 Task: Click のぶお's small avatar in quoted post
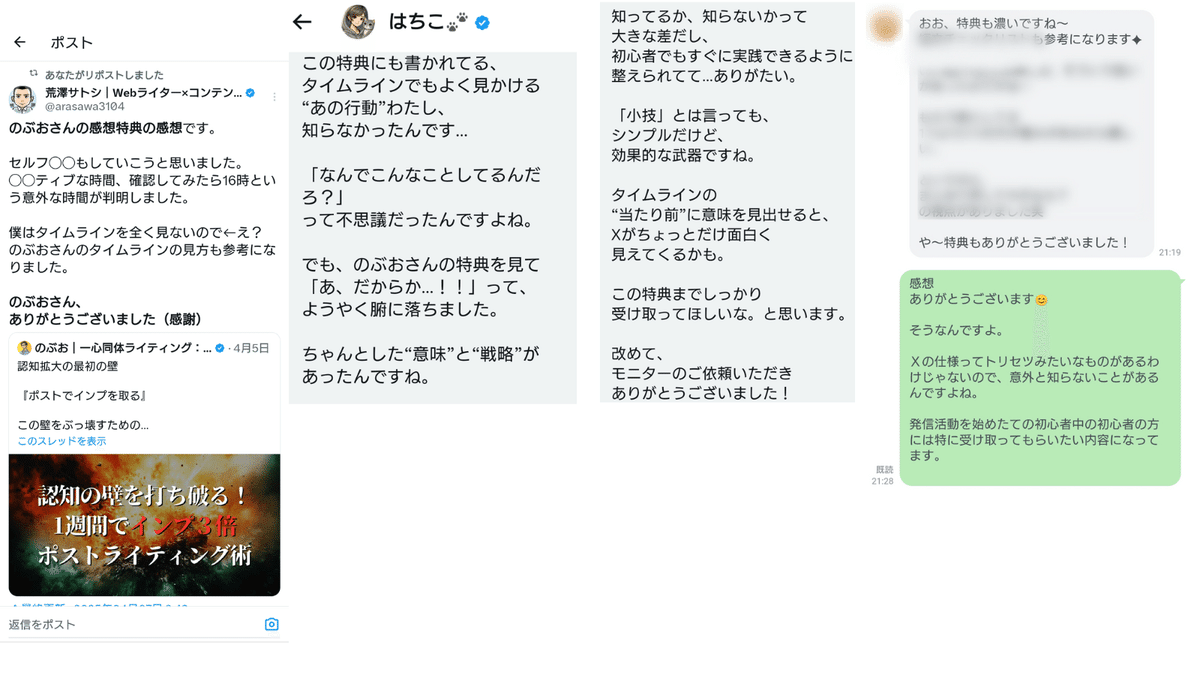click(x=25, y=348)
